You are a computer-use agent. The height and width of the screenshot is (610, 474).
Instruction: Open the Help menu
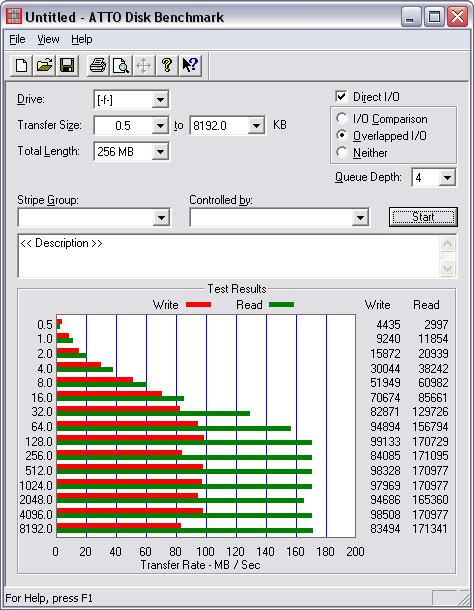tap(82, 39)
